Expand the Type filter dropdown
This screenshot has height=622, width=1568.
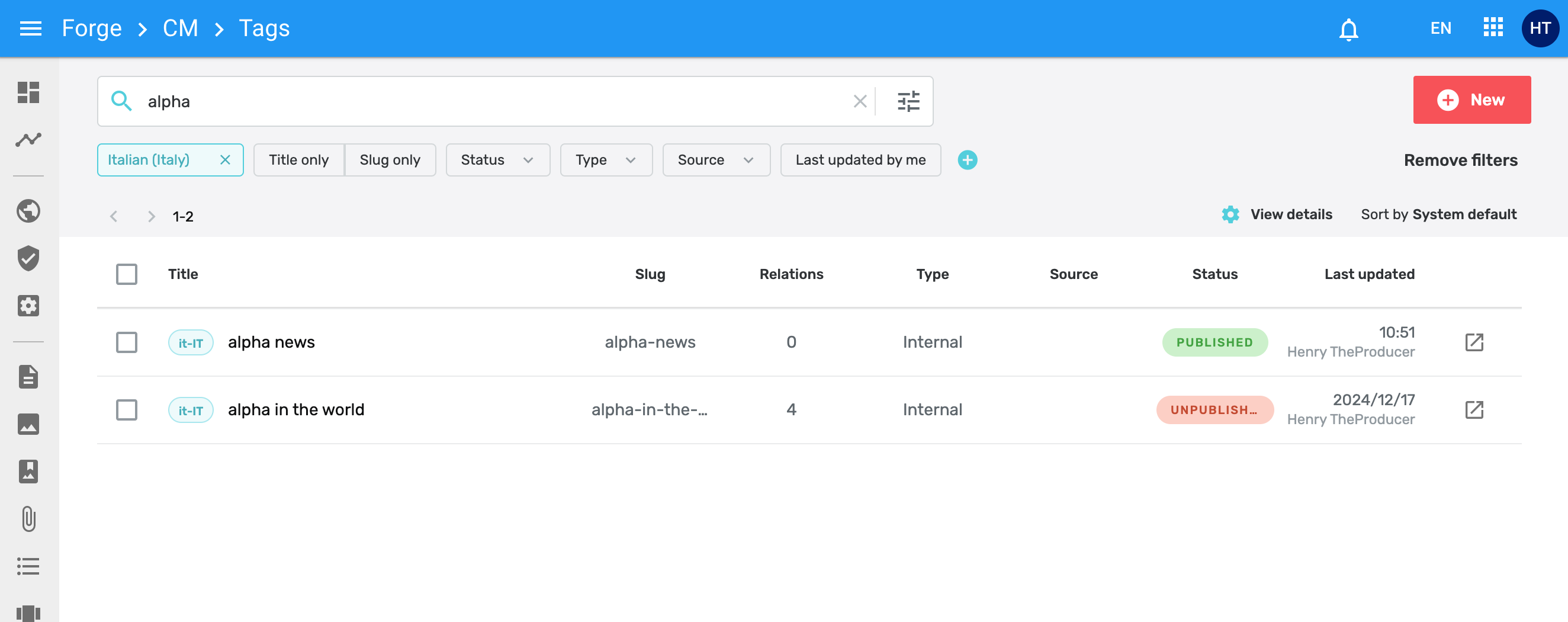pos(606,159)
